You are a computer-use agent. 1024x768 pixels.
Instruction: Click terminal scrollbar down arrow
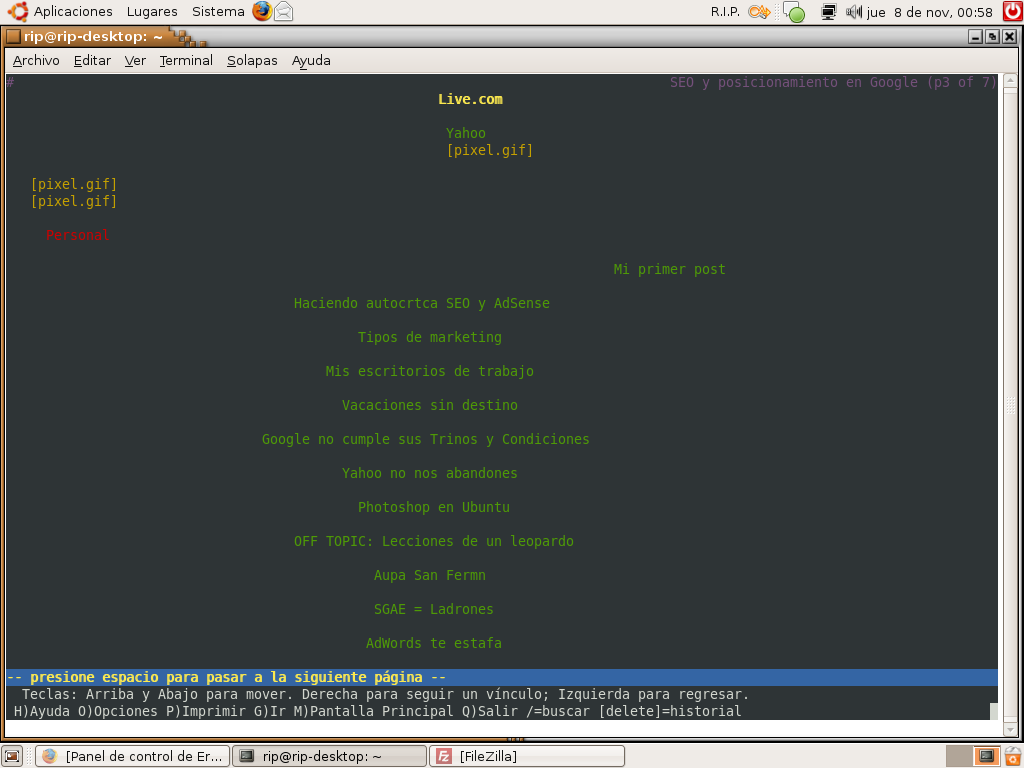point(1010,728)
